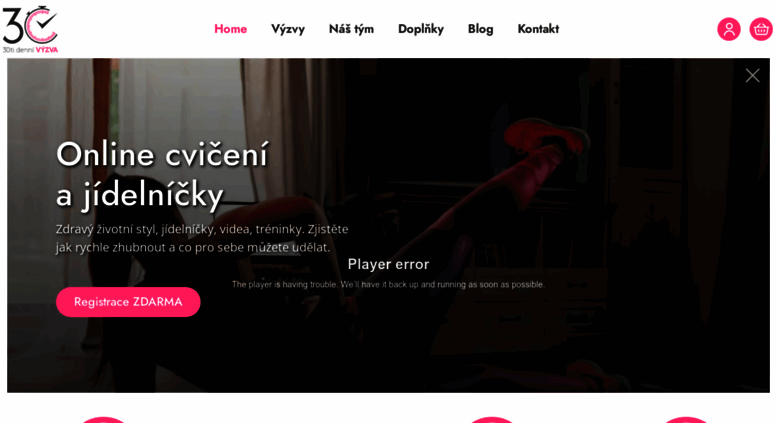The image size is (777, 423).
Task: Select the rightmost pink circle below the banner
Action: click(686, 420)
